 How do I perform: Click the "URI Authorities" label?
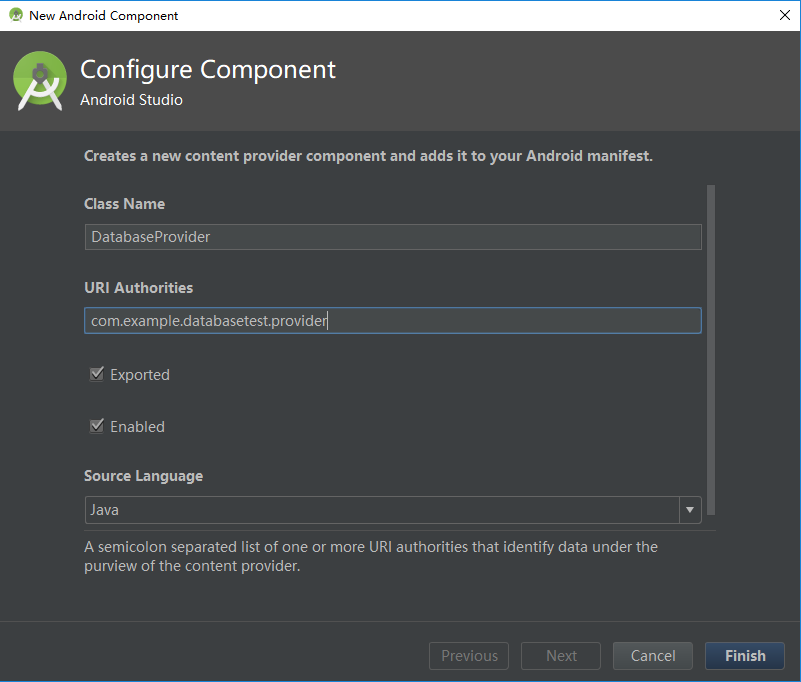(x=138, y=288)
